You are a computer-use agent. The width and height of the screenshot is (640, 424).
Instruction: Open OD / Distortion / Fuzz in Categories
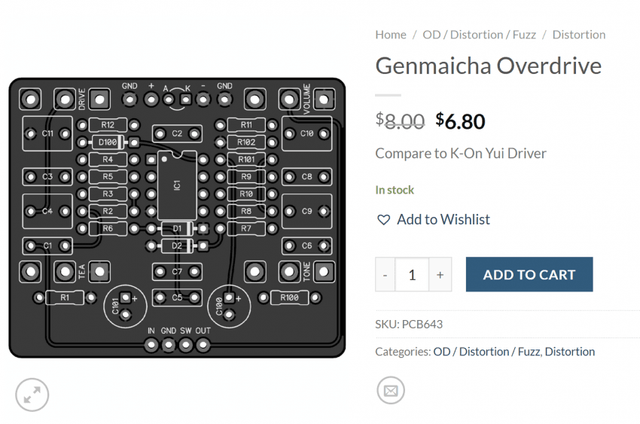pyautogui.click(x=471, y=352)
